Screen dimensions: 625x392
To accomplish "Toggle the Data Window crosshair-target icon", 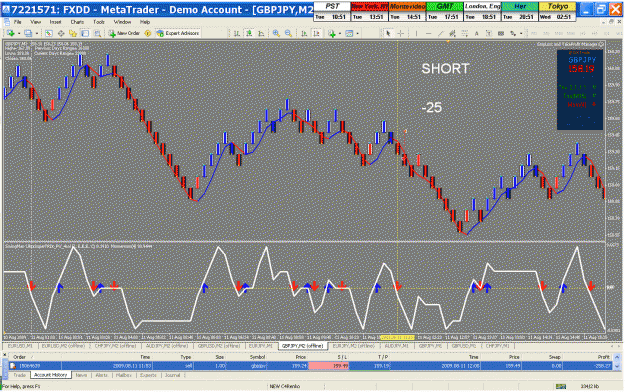I will [x=61, y=33].
